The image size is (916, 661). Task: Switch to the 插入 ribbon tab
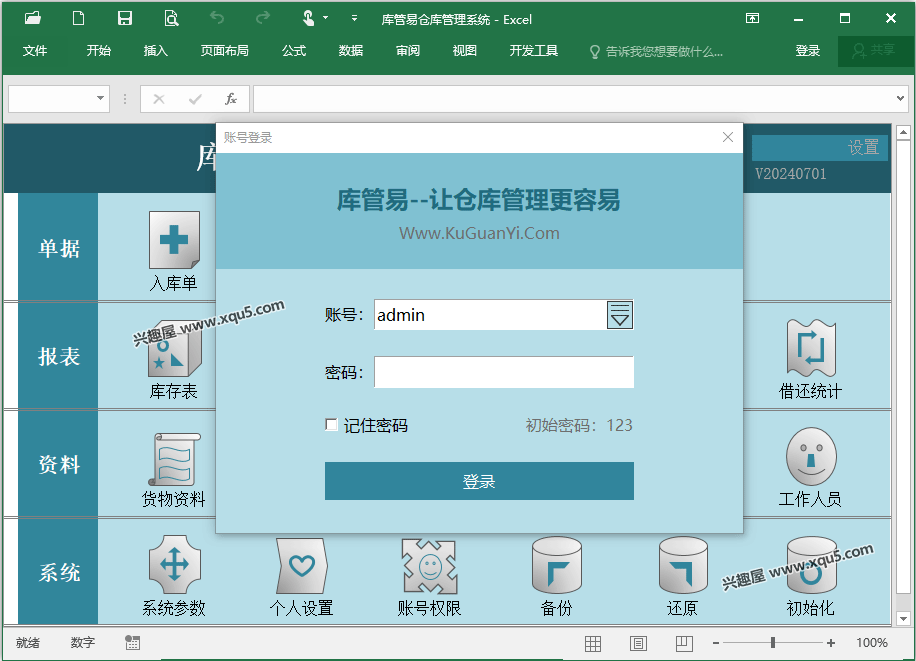[155, 51]
